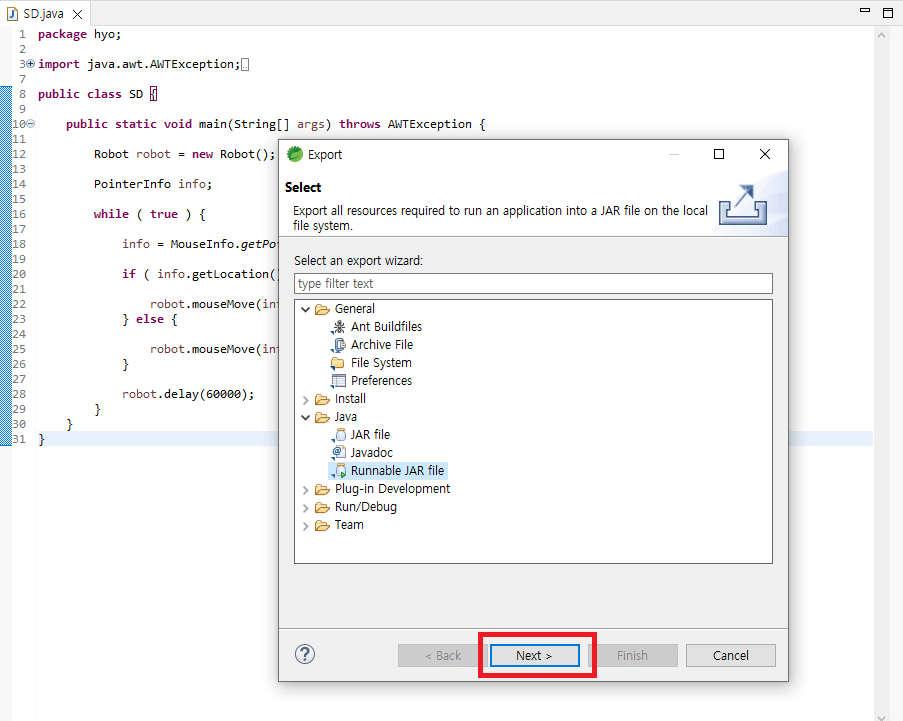The image size is (903, 721).
Task: Collapse the General folder in wizard tree
Action: tap(305, 309)
